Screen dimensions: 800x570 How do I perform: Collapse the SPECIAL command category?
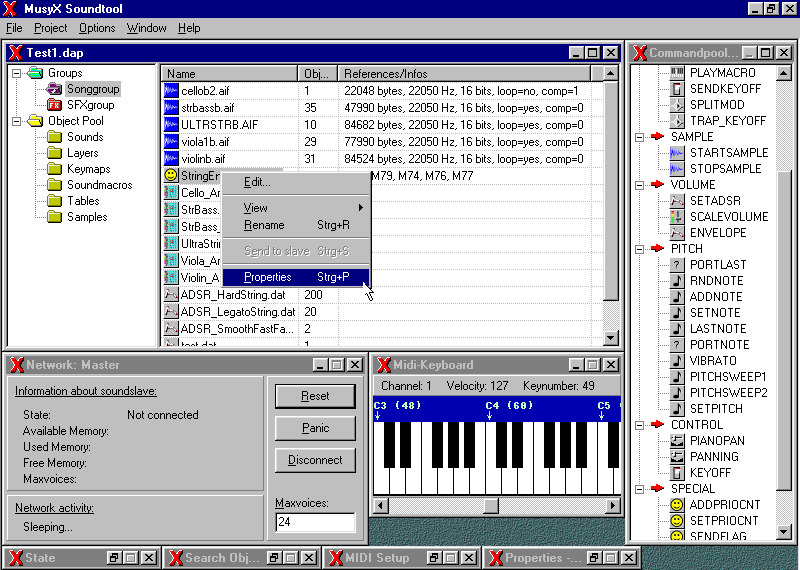[639, 489]
